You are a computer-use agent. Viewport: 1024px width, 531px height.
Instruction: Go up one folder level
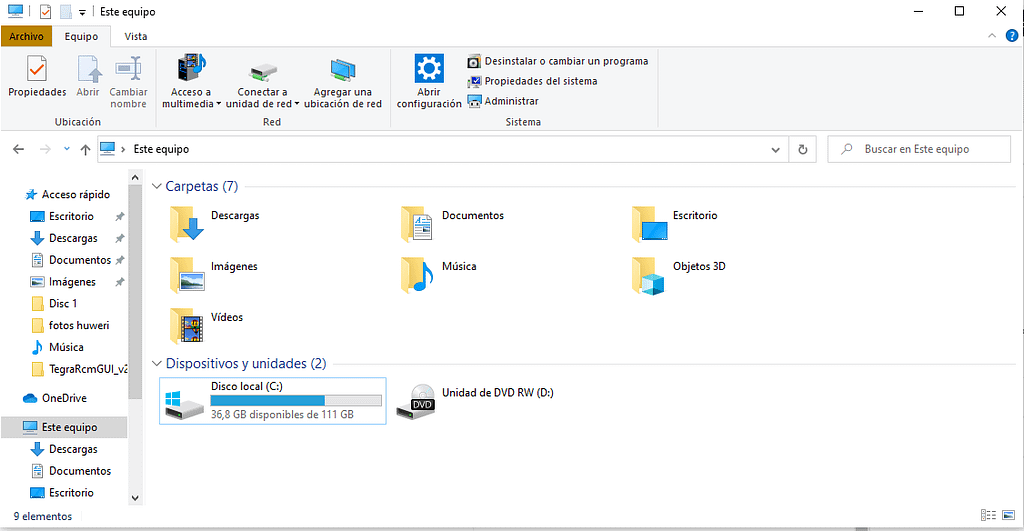pos(85,150)
